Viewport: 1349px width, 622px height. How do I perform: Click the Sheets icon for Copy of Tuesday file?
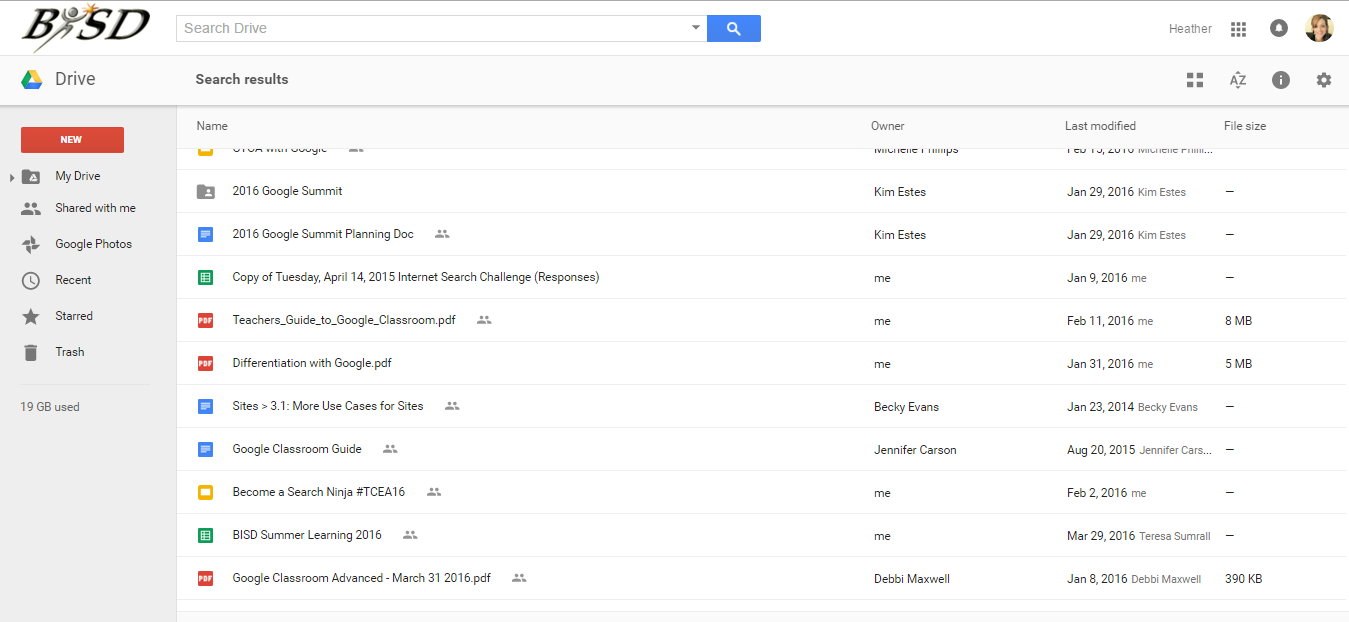[x=205, y=278]
